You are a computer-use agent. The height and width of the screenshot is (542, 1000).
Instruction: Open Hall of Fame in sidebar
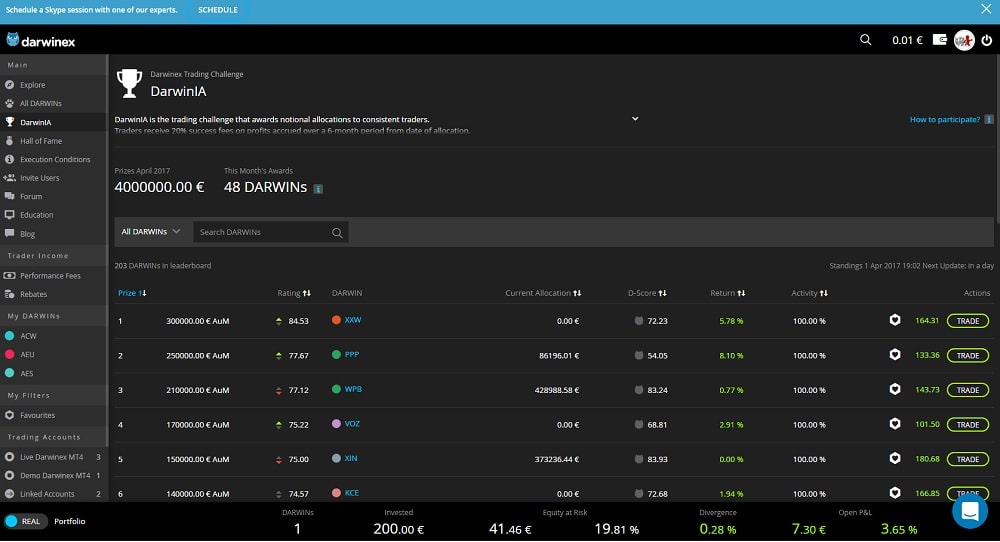tap(41, 141)
